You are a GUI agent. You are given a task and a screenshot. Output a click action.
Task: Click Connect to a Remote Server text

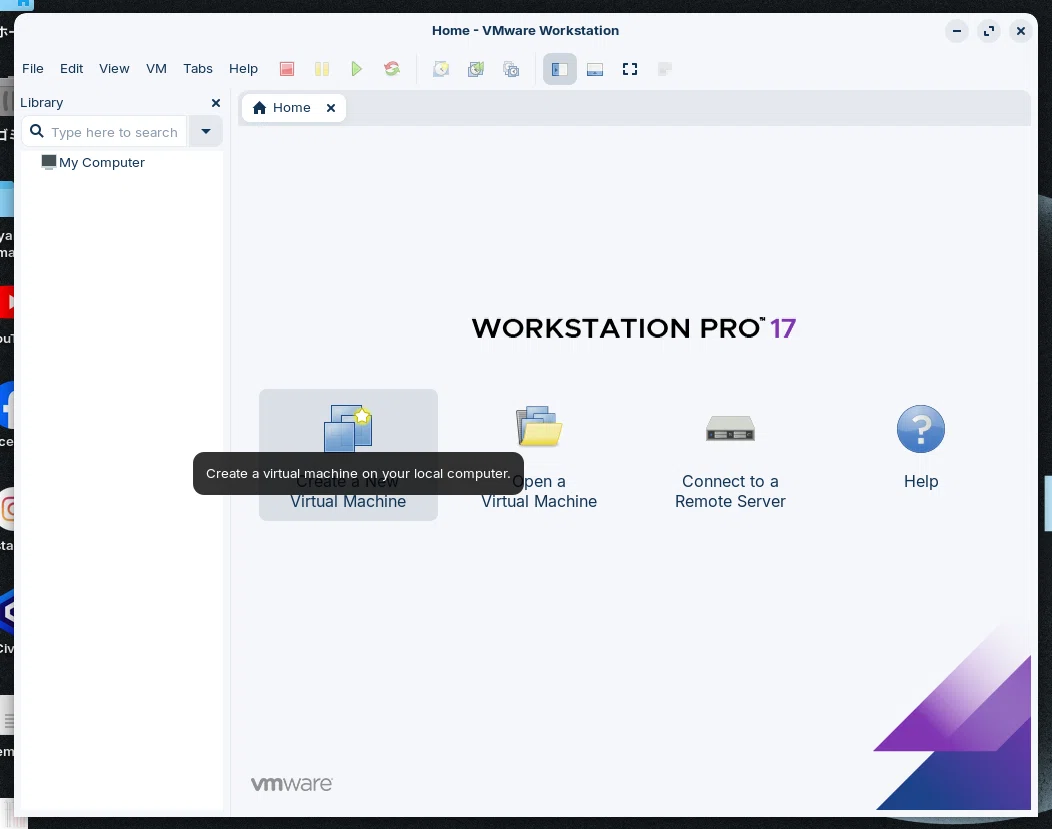pos(731,492)
